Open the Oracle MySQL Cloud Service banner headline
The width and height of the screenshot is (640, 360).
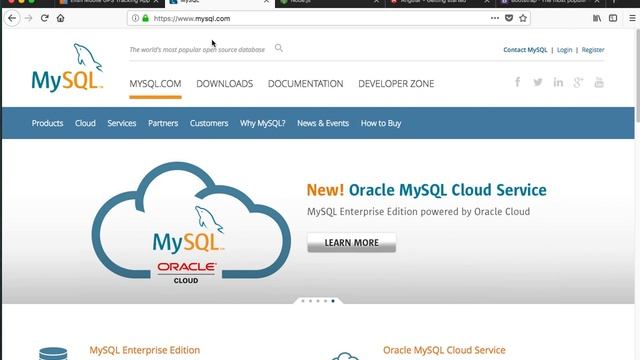click(x=427, y=190)
